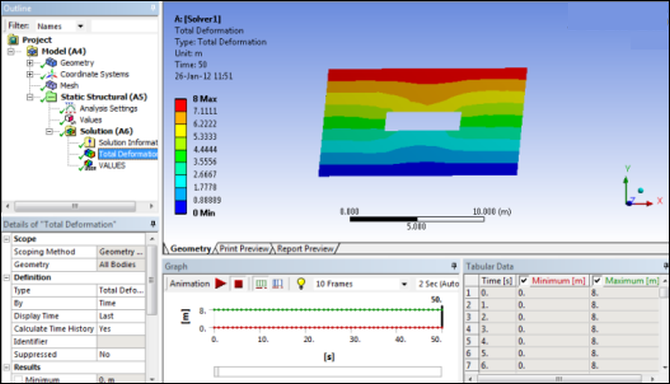
Task: Play the result animation
Action: click(220, 284)
